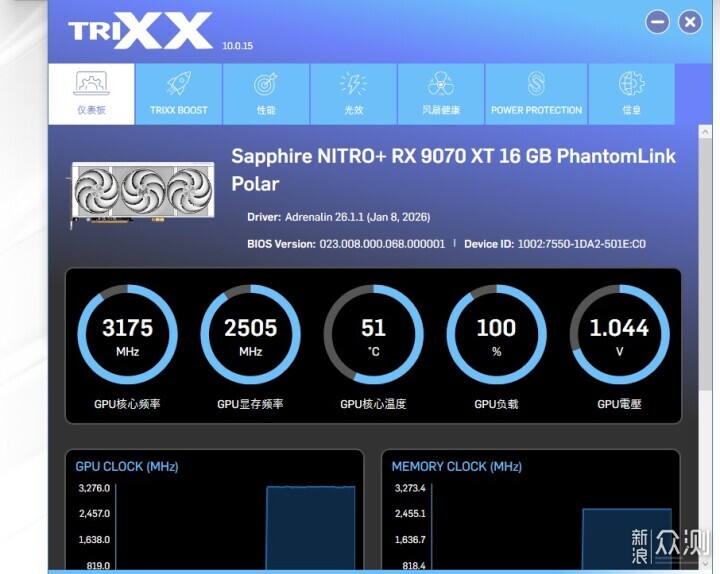Open the POWER PROTECTION tab
Viewport: 720px width, 574px height.
click(x=536, y=94)
